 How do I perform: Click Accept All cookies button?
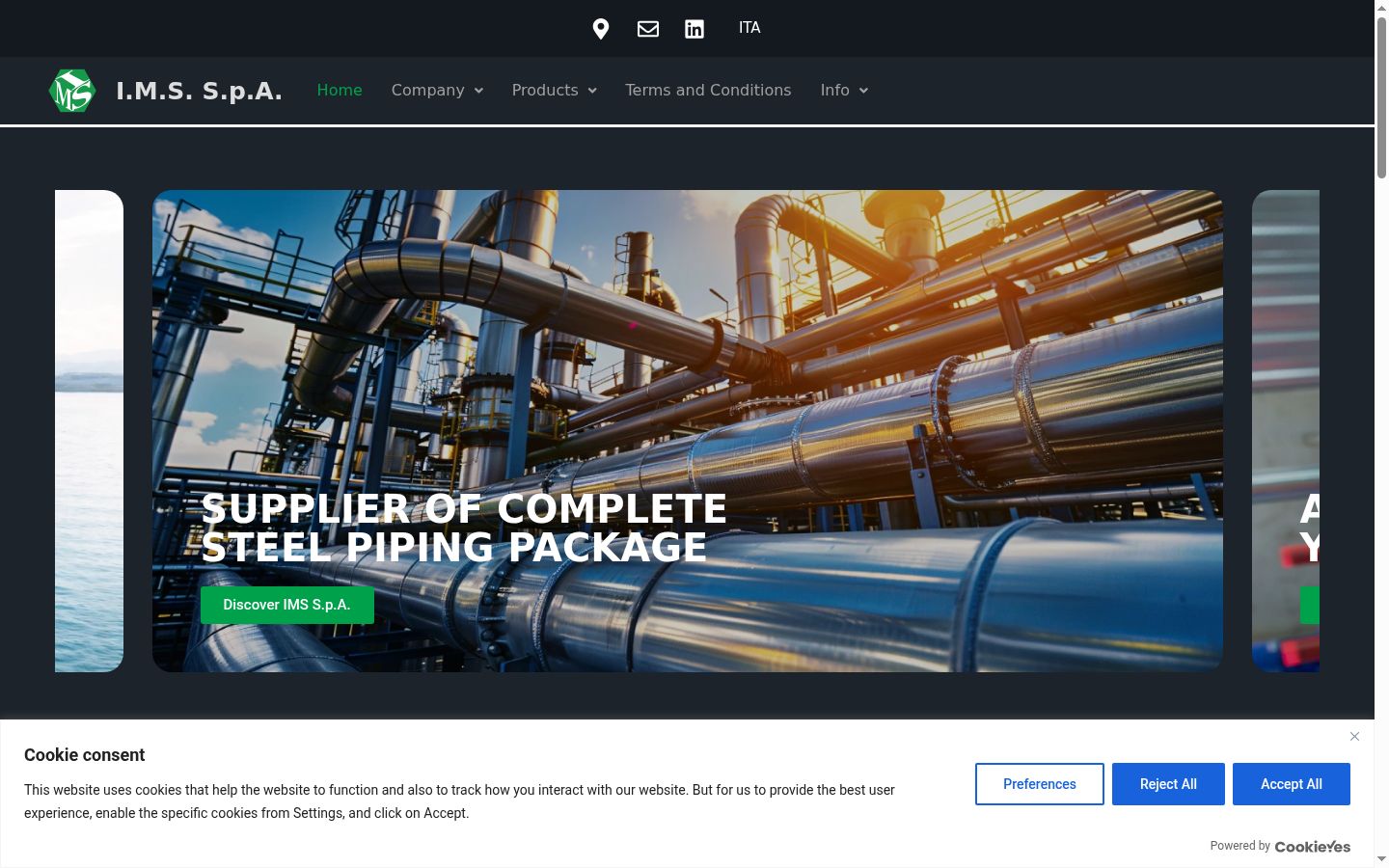pyautogui.click(x=1292, y=784)
